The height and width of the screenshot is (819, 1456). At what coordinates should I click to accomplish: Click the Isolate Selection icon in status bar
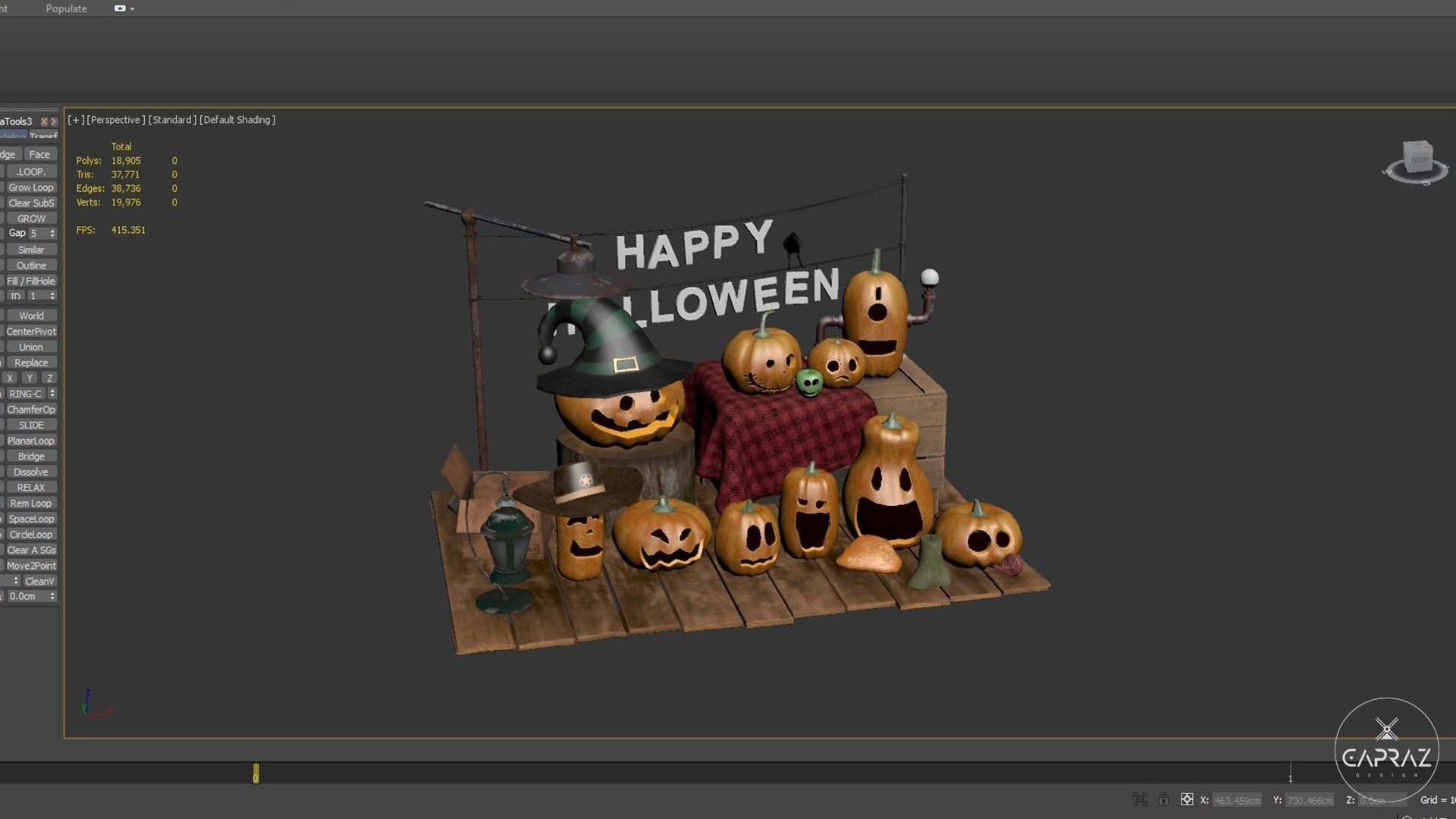pos(1140,799)
